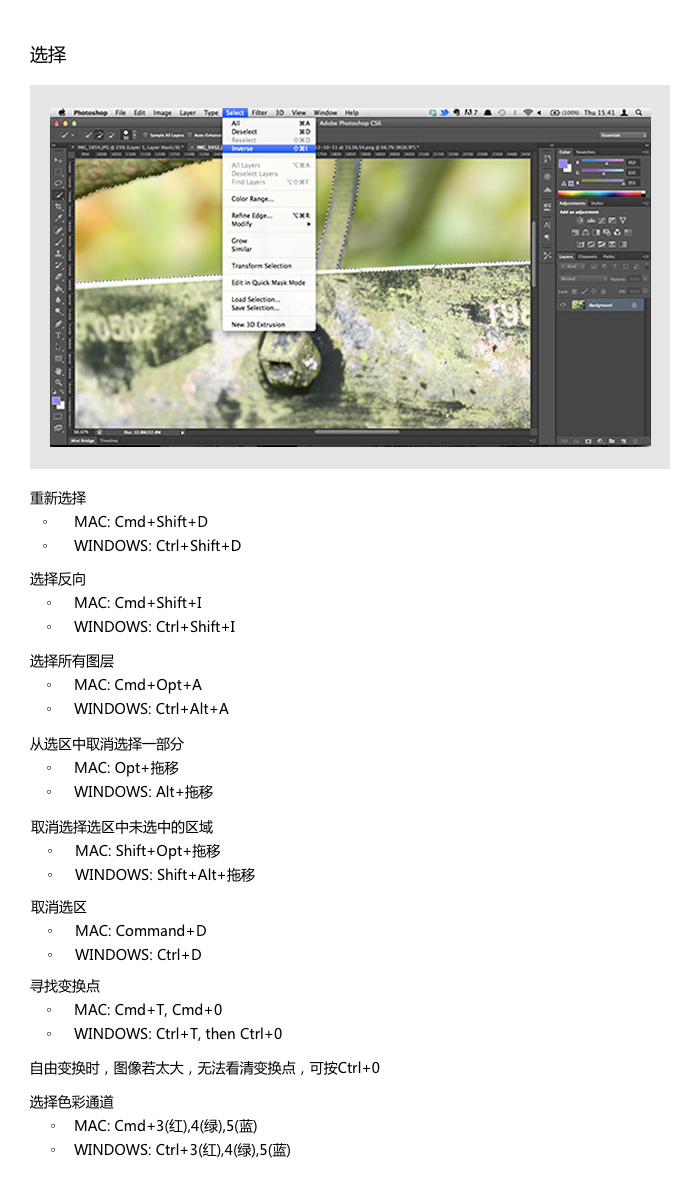Click the R color slider
Image resolution: width=700 pixels, height=1200 pixels.
point(603,160)
